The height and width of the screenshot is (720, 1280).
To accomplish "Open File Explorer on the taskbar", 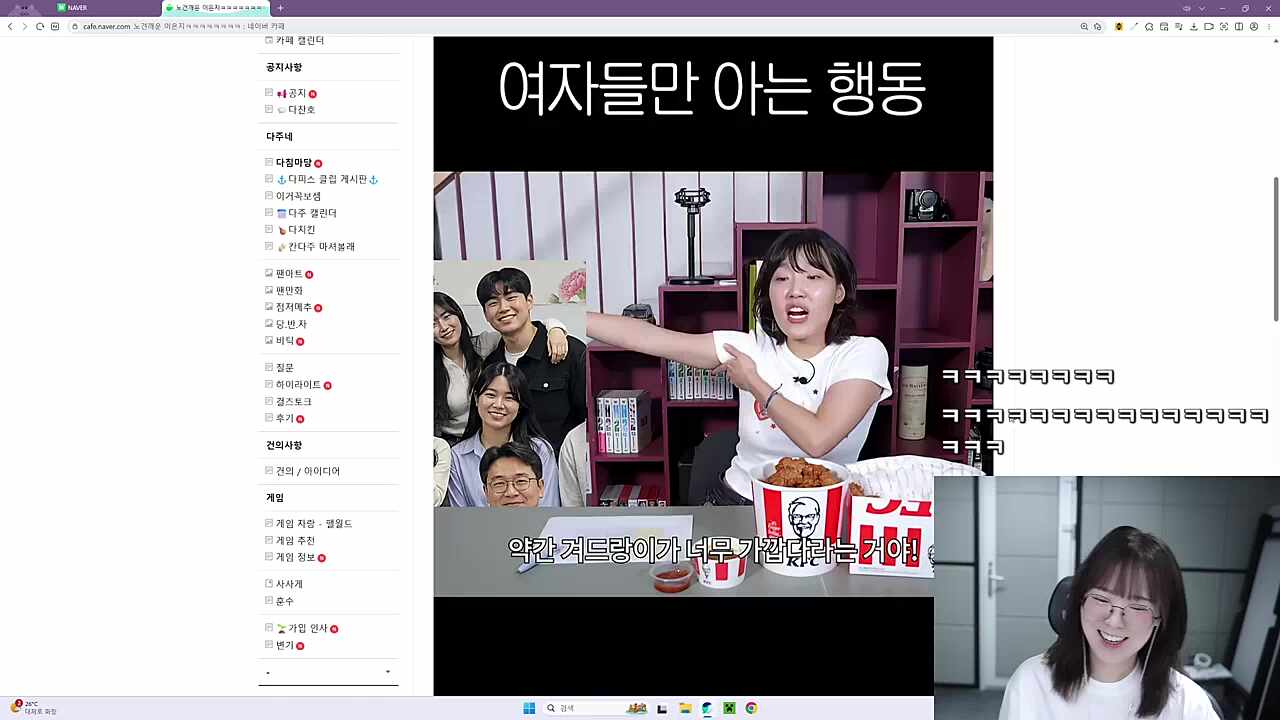I will point(685,708).
